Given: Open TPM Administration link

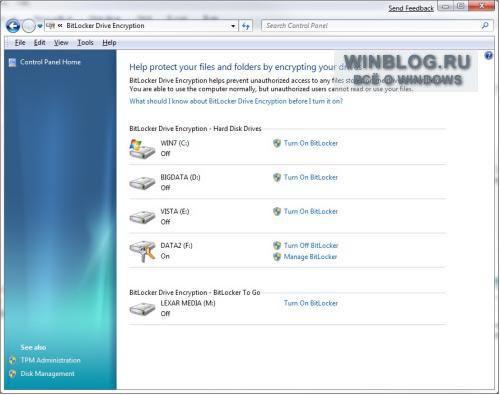Looking at the screenshot, I should [50, 360].
